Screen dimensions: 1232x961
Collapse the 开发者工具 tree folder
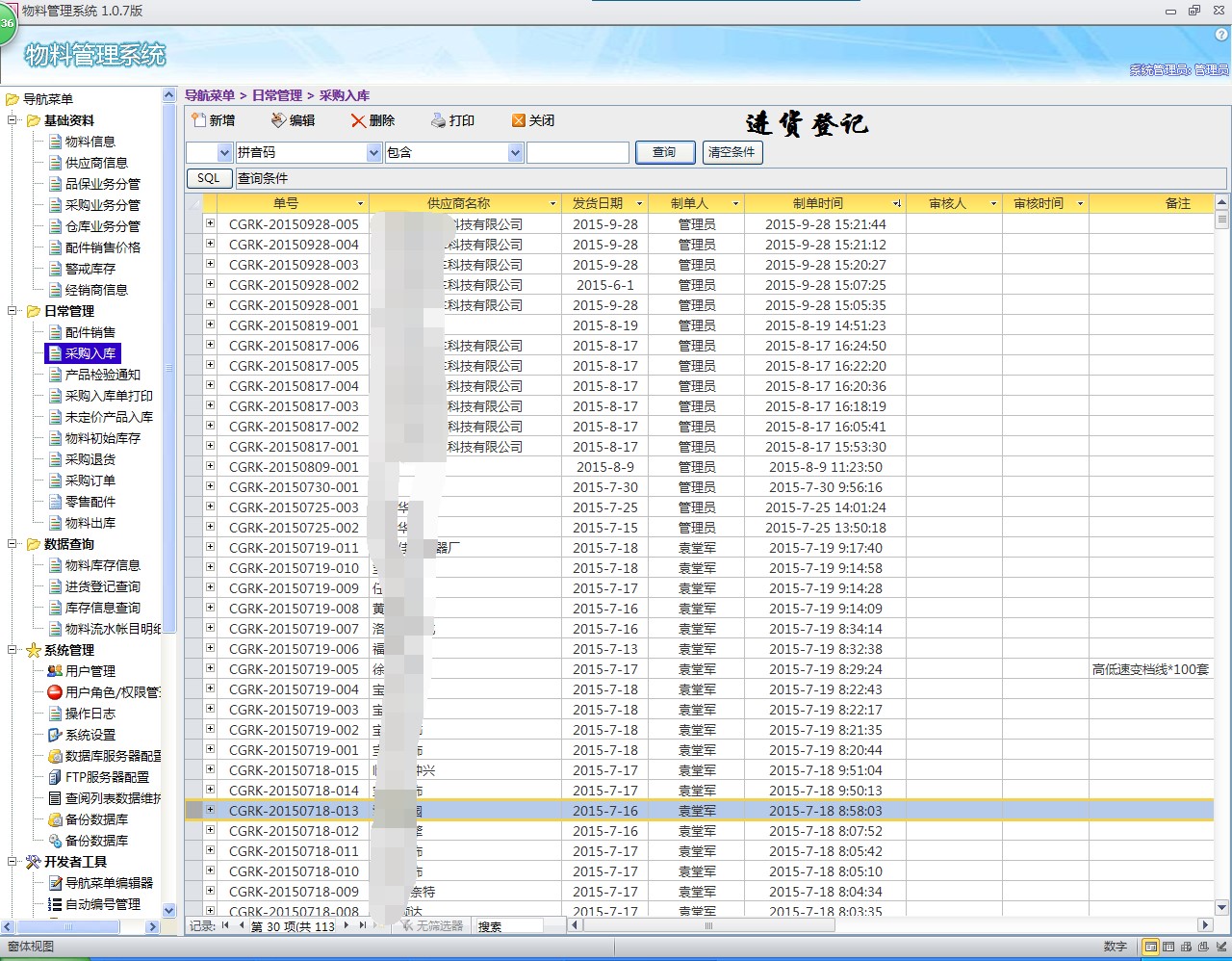coord(13,862)
